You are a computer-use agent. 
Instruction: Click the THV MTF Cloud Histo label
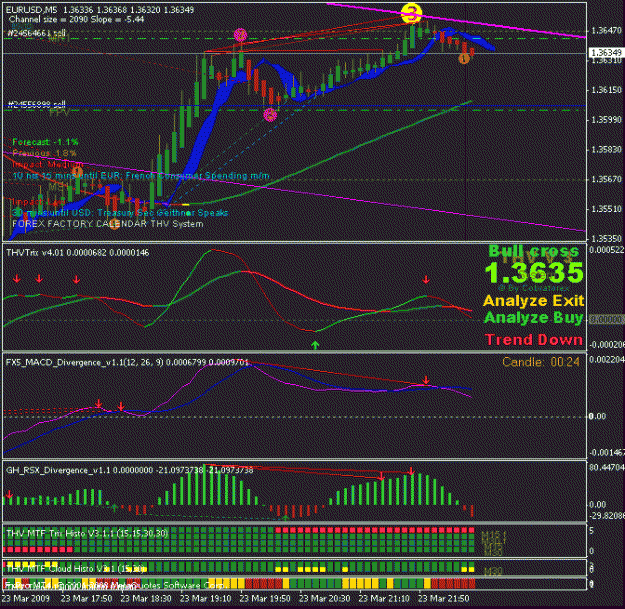click(76, 568)
